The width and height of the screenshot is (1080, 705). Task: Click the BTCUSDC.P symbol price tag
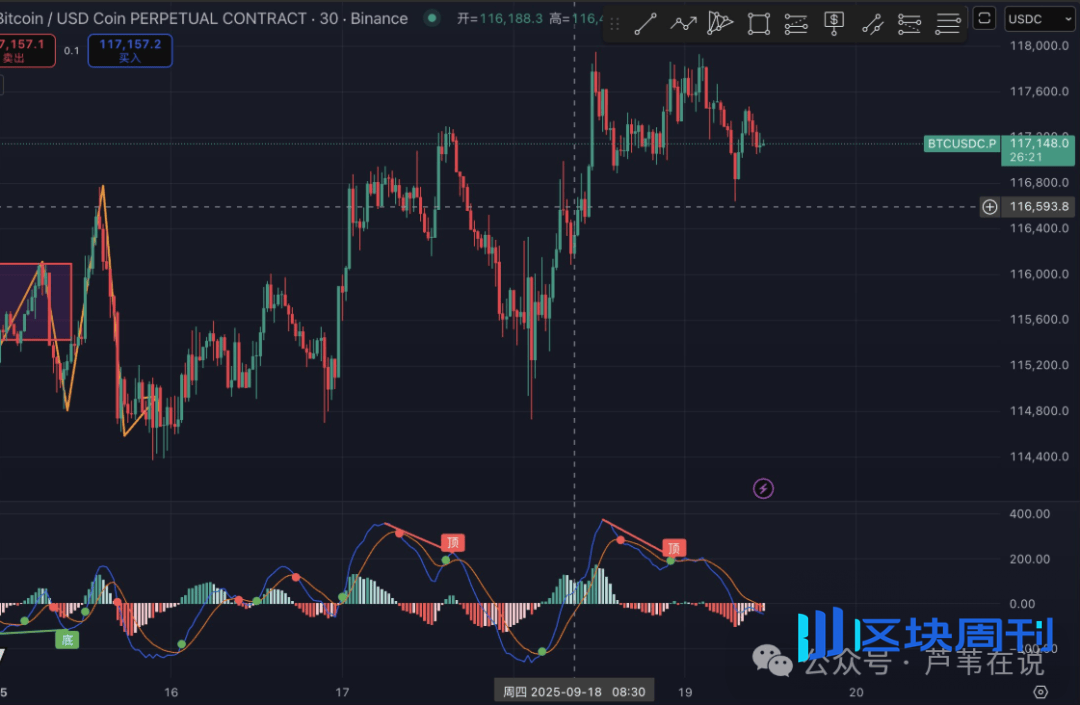coord(962,144)
